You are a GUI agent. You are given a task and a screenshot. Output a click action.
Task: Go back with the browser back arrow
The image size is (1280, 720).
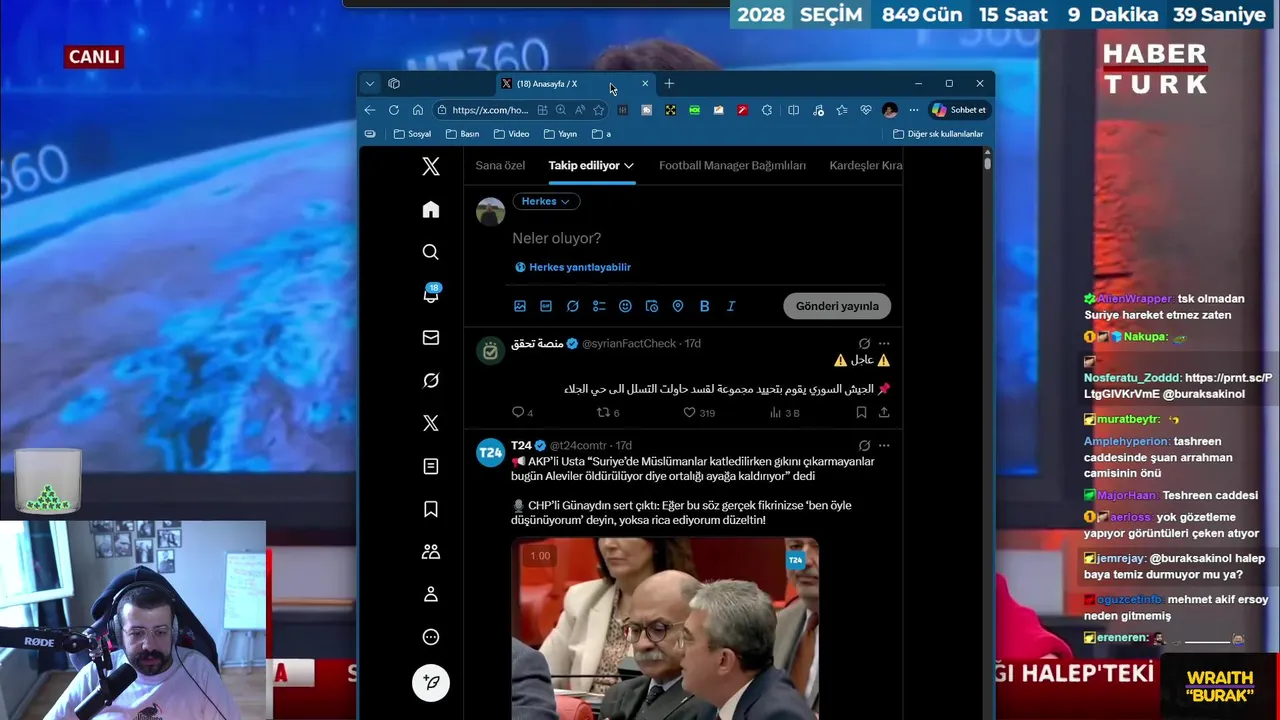(370, 110)
